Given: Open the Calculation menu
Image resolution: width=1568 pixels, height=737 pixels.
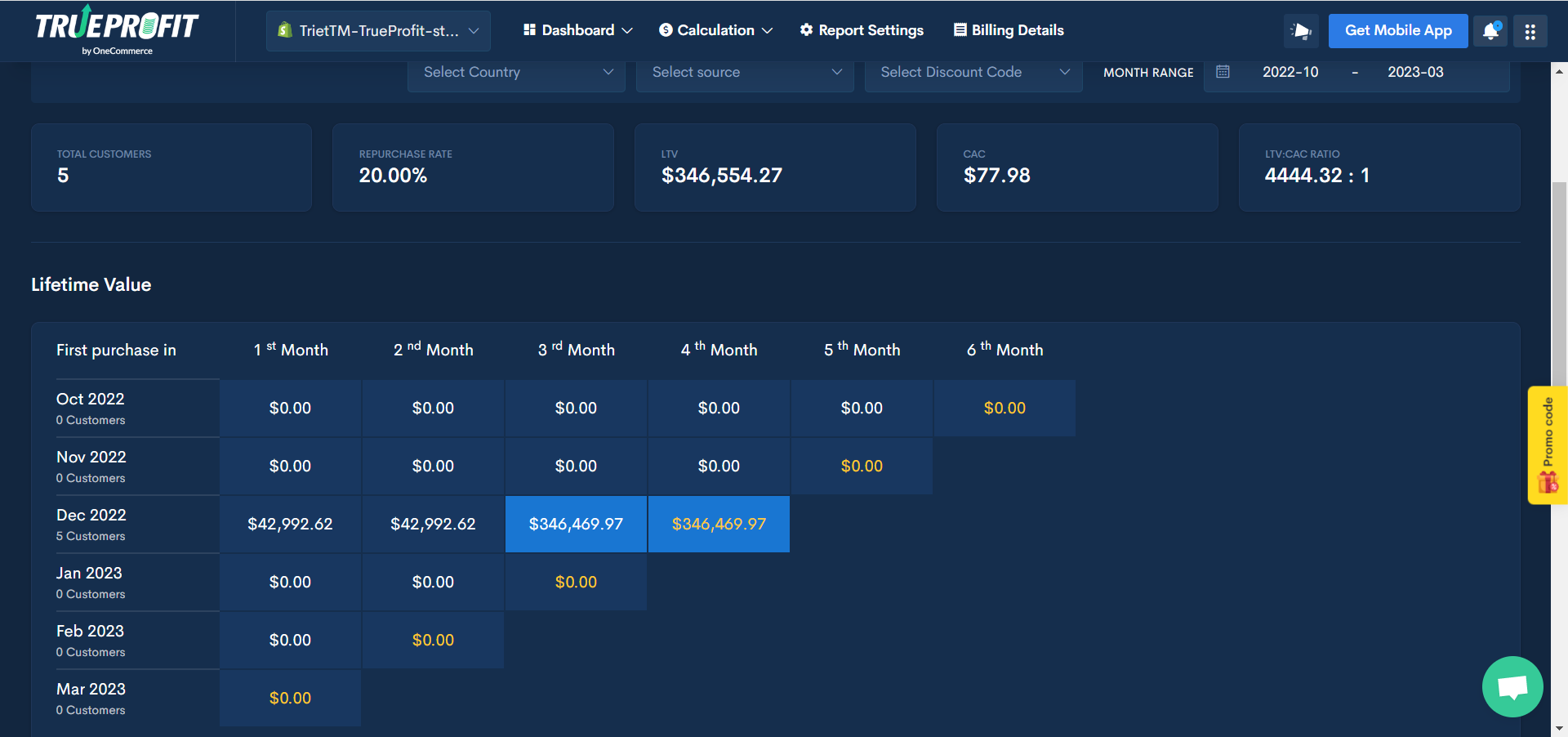Looking at the screenshot, I should [715, 30].
